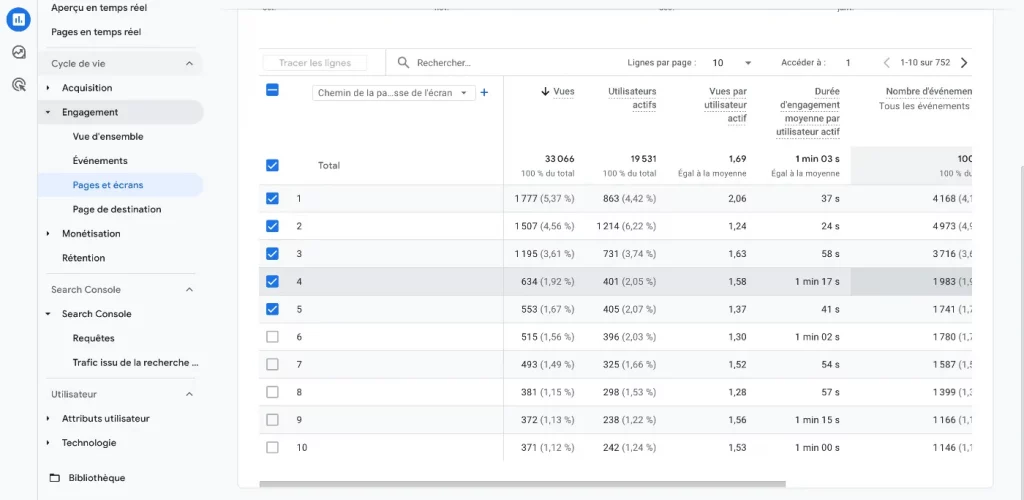1024x500 pixels.
Task: Collapse the Utilisateur section
Action: point(189,394)
